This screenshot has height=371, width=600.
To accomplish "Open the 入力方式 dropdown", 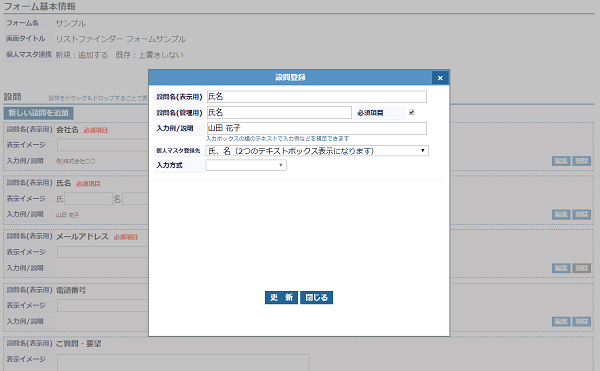I will tap(246, 165).
